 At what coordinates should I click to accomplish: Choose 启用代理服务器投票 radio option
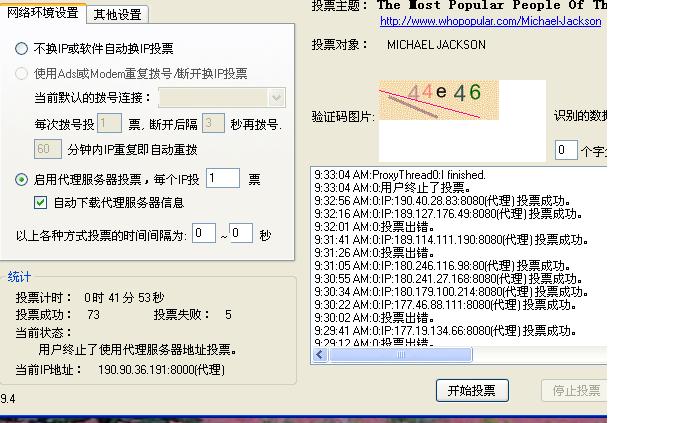coord(22,180)
